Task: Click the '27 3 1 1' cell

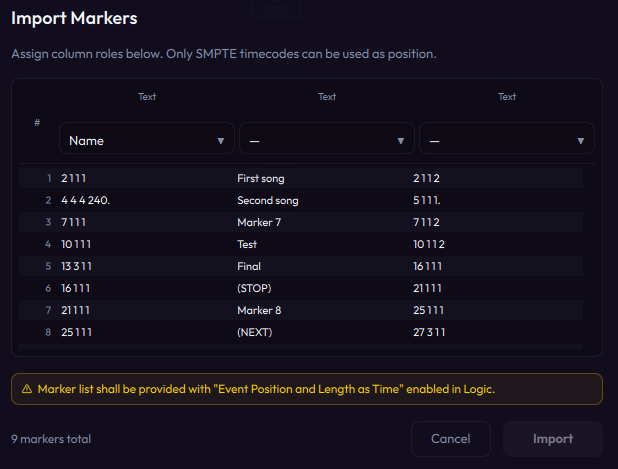Action: pyautogui.click(x=429, y=333)
